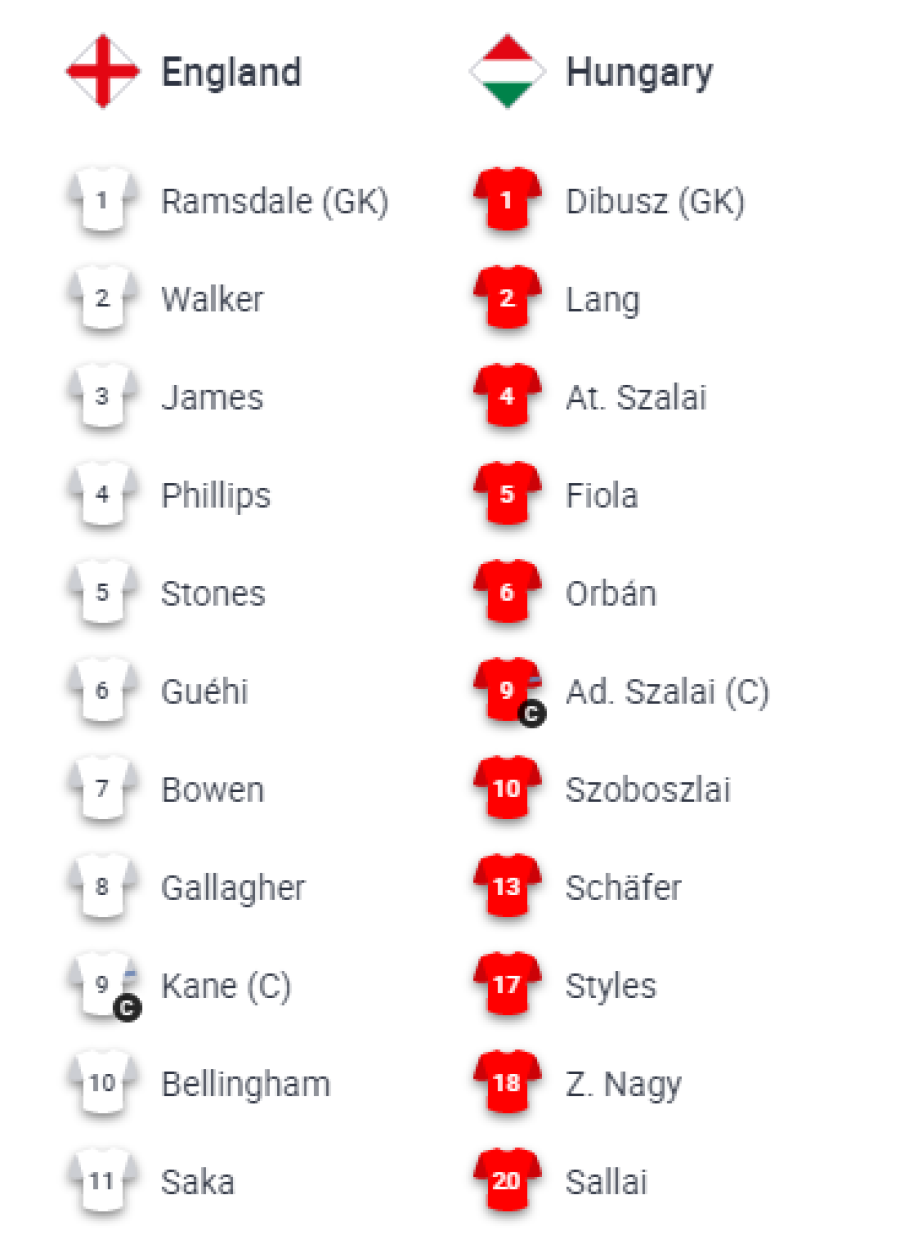Click Dibusz's red number 1 shirt
Viewport: 900px width, 1253px height.
pyautogui.click(x=507, y=201)
